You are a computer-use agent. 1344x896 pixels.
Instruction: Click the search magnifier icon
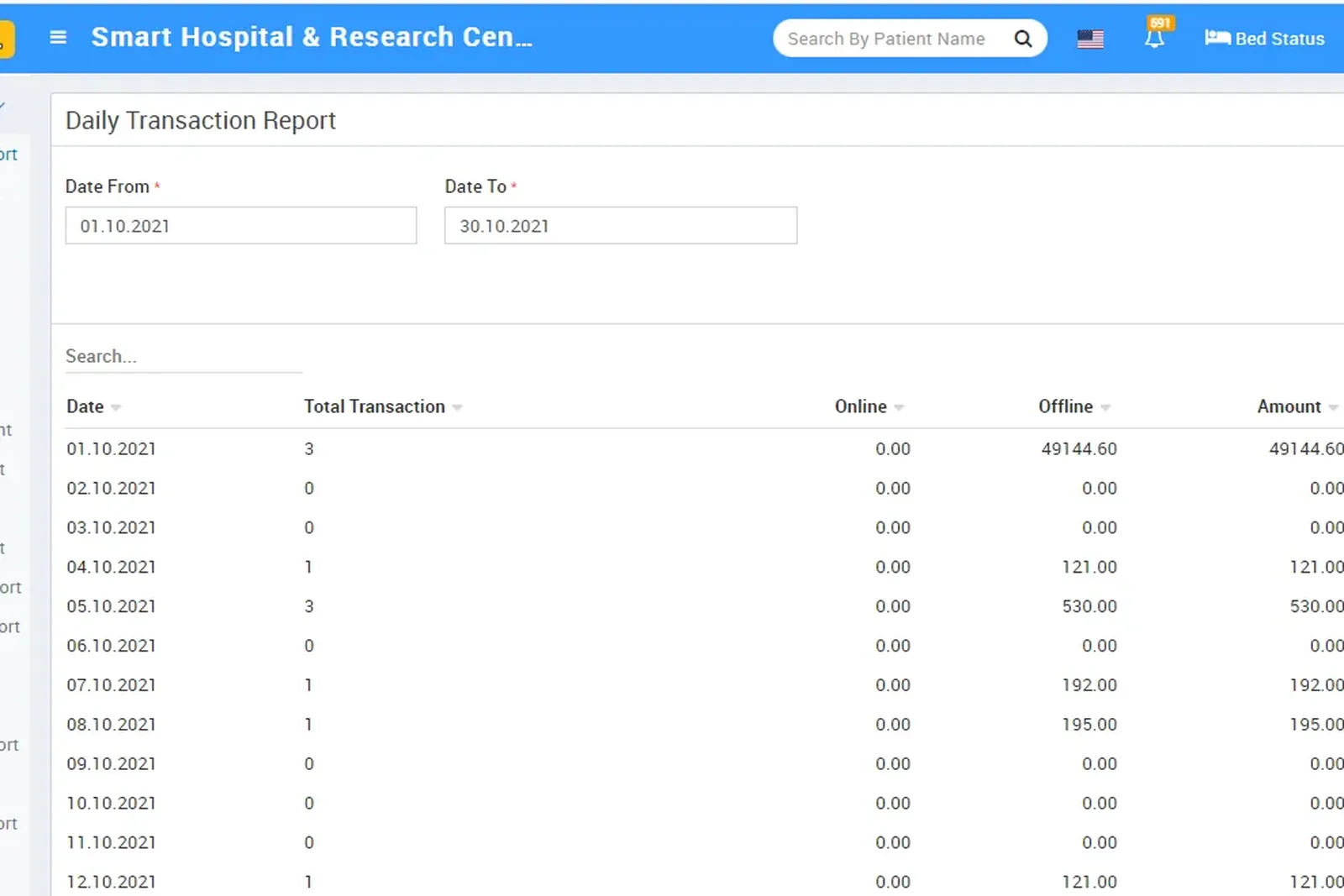click(1022, 39)
